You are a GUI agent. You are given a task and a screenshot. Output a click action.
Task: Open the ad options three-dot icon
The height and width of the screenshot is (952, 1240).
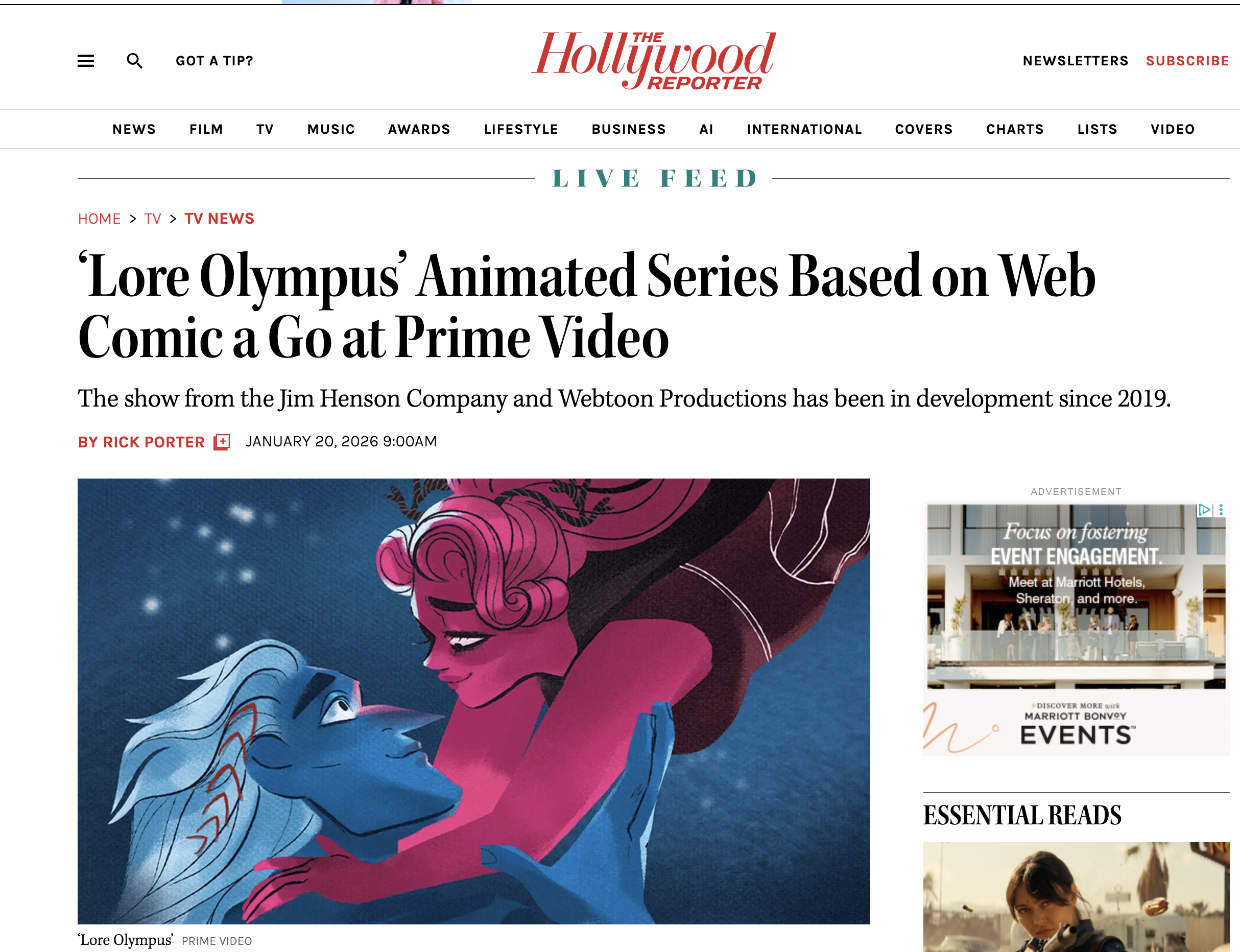click(1221, 509)
